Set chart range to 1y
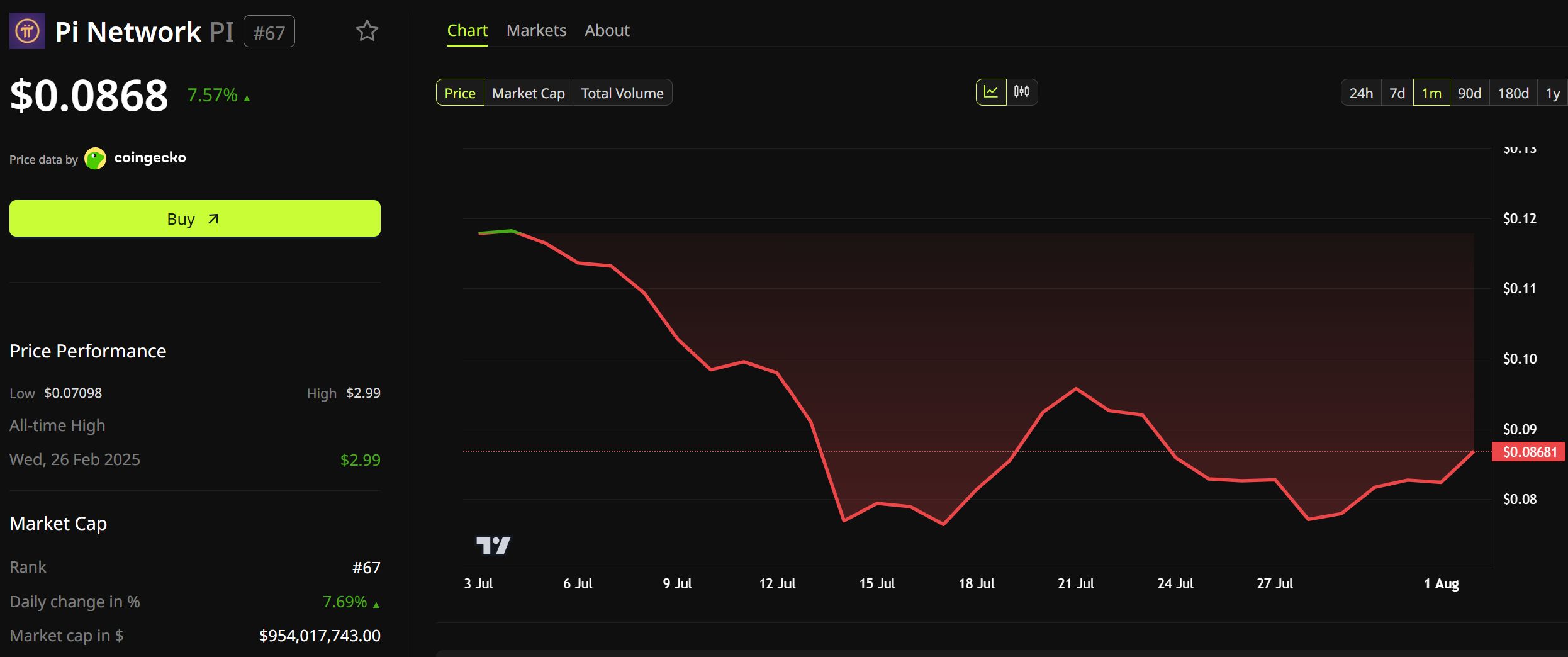The image size is (1568, 657). tap(1553, 93)
